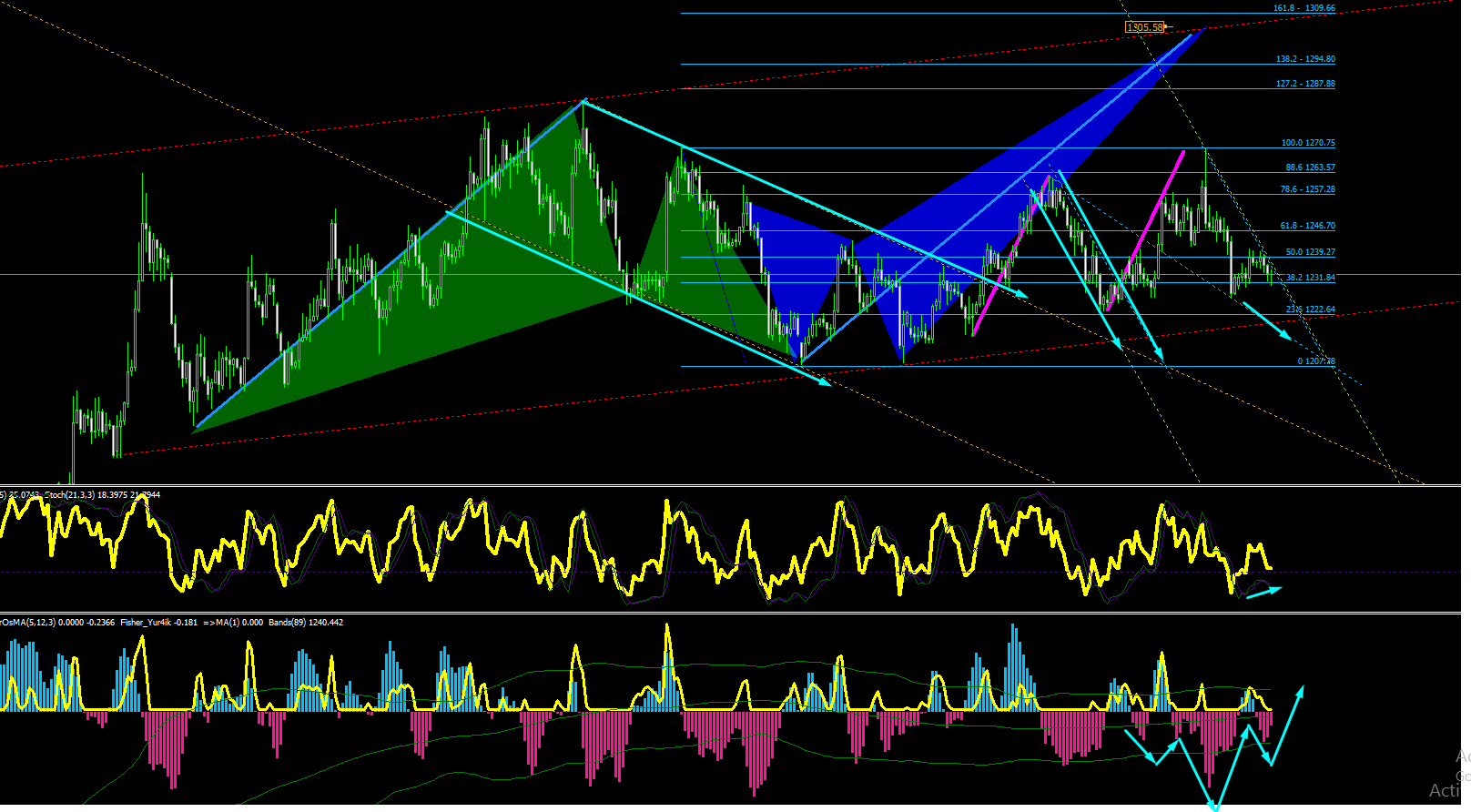Screen dimensions: 1471x812
Task: Click the cyan arrow in the stochastic panel
Action: pos(1263,593)
